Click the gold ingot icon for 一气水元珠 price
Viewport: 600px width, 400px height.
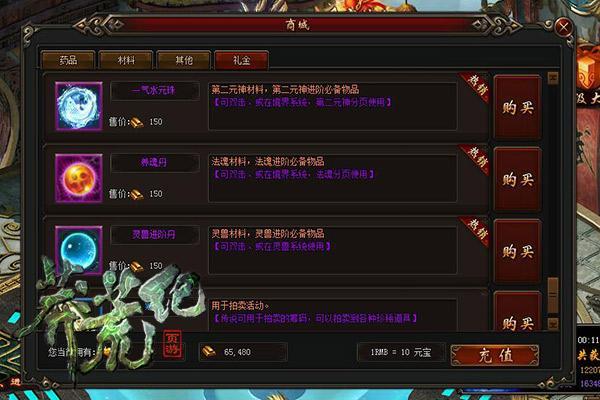(x=137, y=122)
